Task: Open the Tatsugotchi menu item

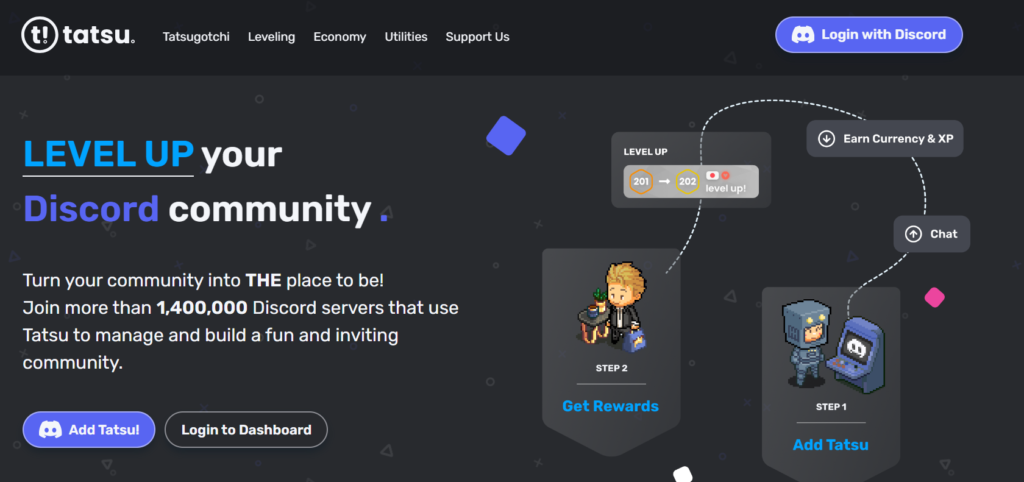Action: click(196, 37)
